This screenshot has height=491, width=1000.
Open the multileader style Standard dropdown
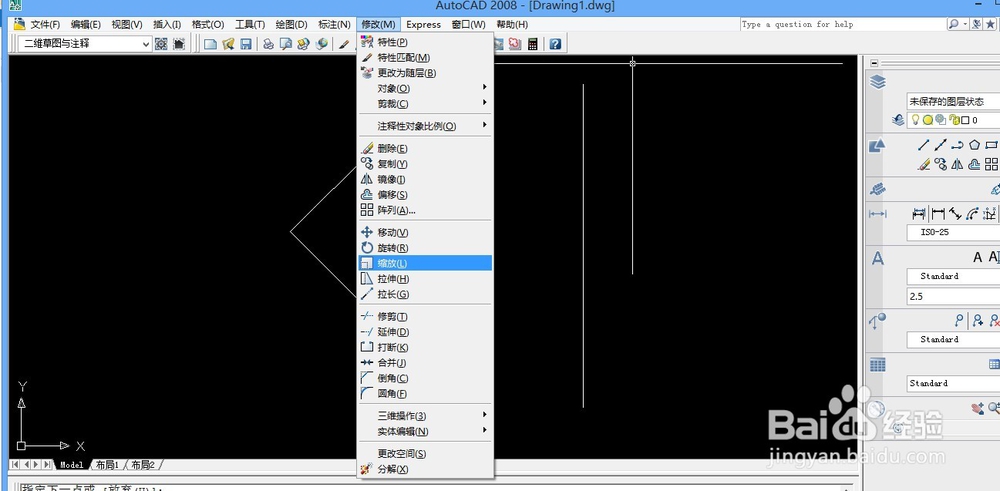pos(953,339)
